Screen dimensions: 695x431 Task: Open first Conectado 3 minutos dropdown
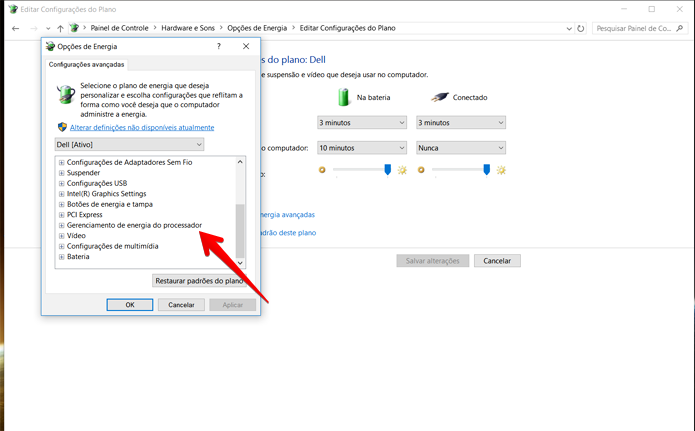tap(461, 122)
